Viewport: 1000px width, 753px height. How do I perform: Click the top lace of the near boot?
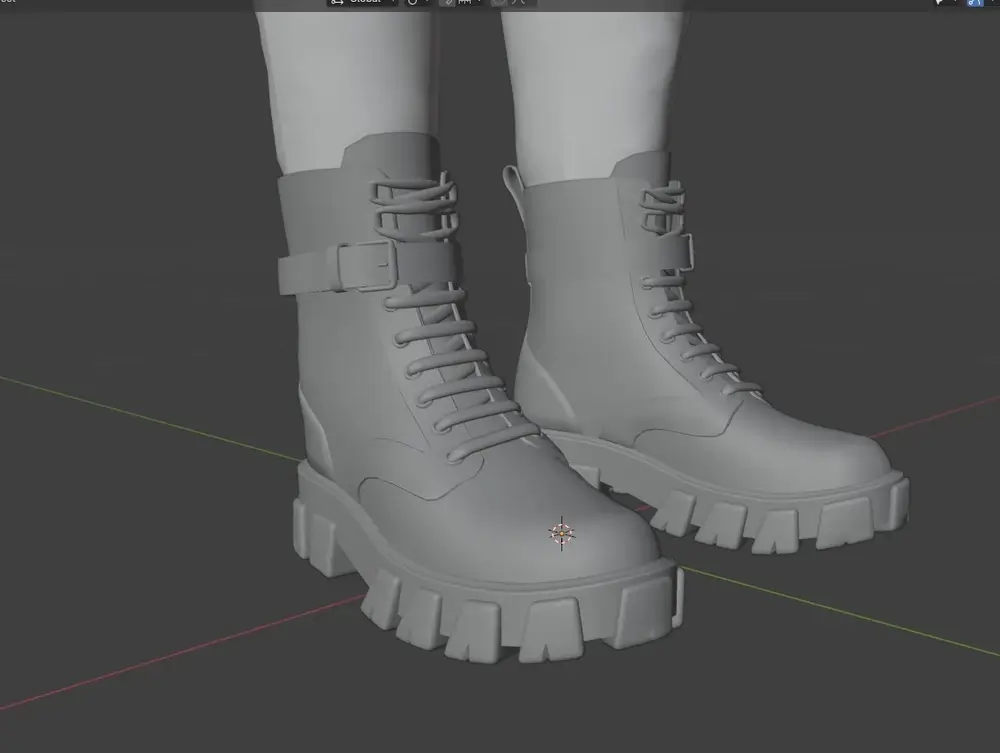[412, 192]
